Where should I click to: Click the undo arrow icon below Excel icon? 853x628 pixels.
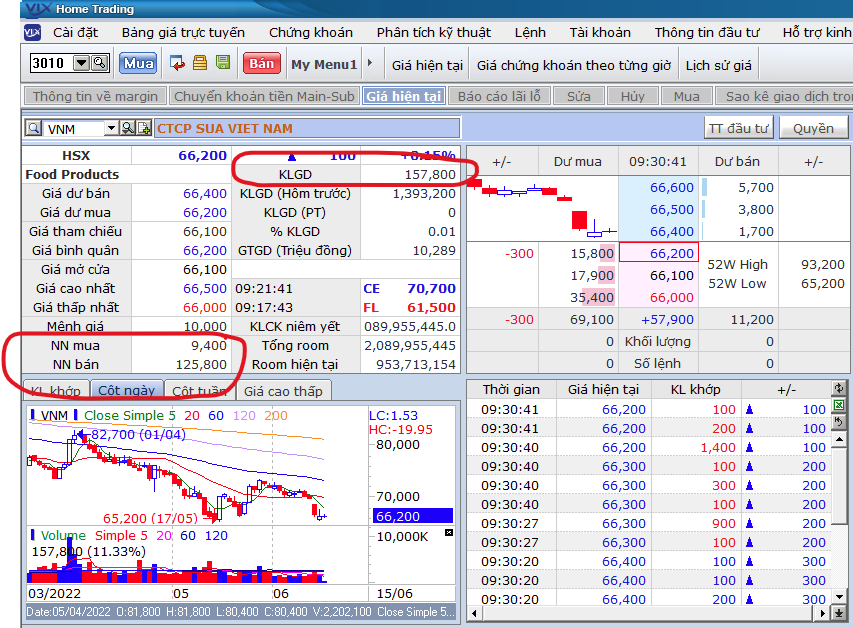[839, 422]
